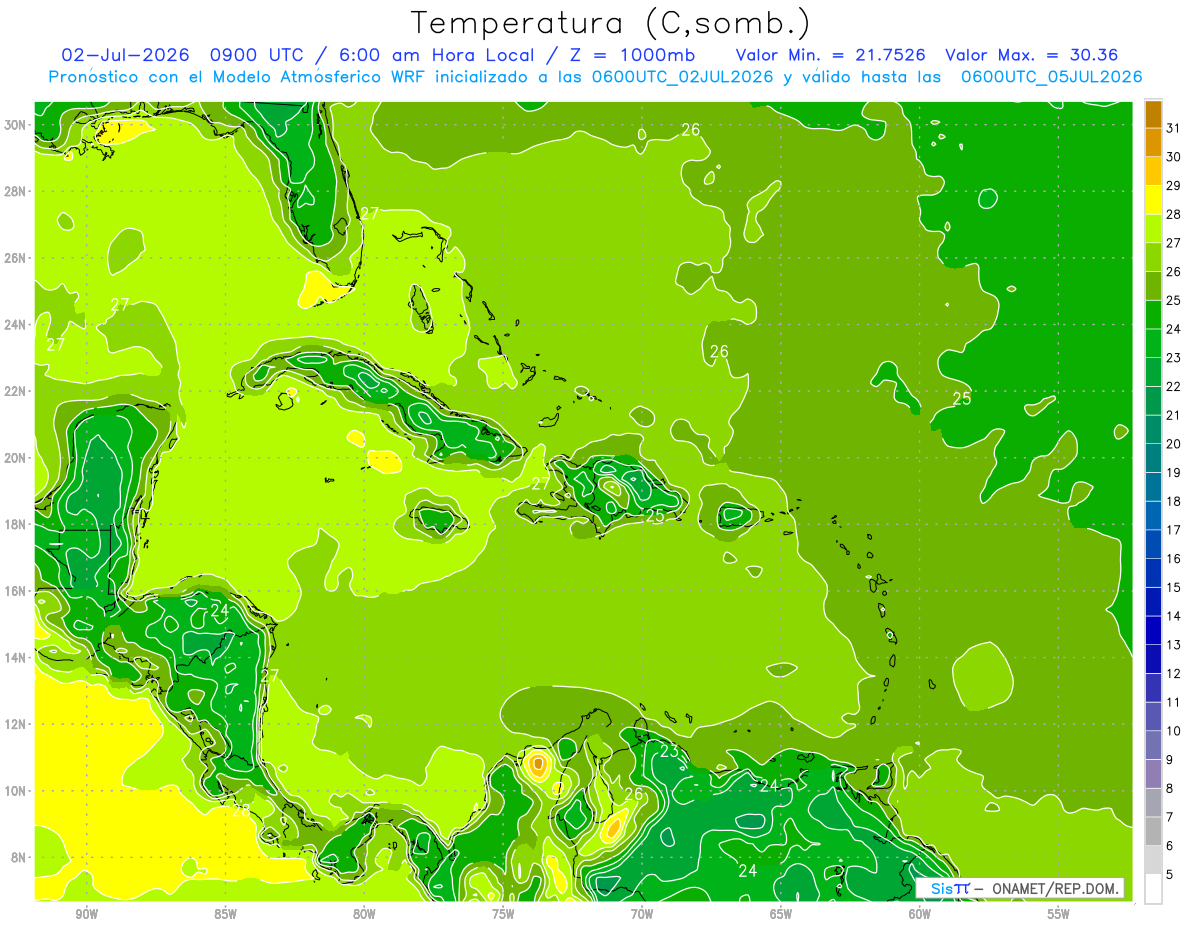Click the "14N" latitude axis label
The image size is (1200, 927).
tap(17, 657)
